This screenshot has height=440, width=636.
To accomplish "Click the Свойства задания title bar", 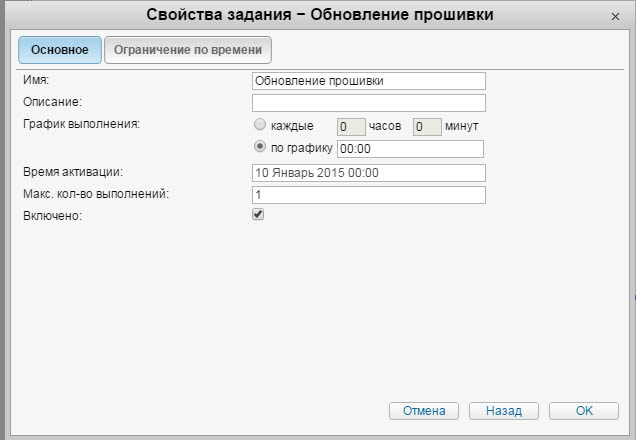I will [319, 15].
